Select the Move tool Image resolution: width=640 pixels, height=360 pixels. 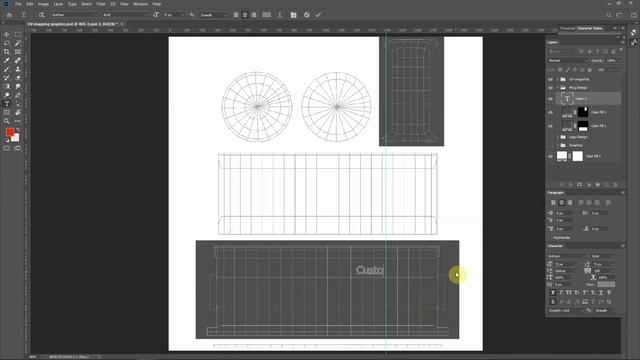(x=7, y=35)
